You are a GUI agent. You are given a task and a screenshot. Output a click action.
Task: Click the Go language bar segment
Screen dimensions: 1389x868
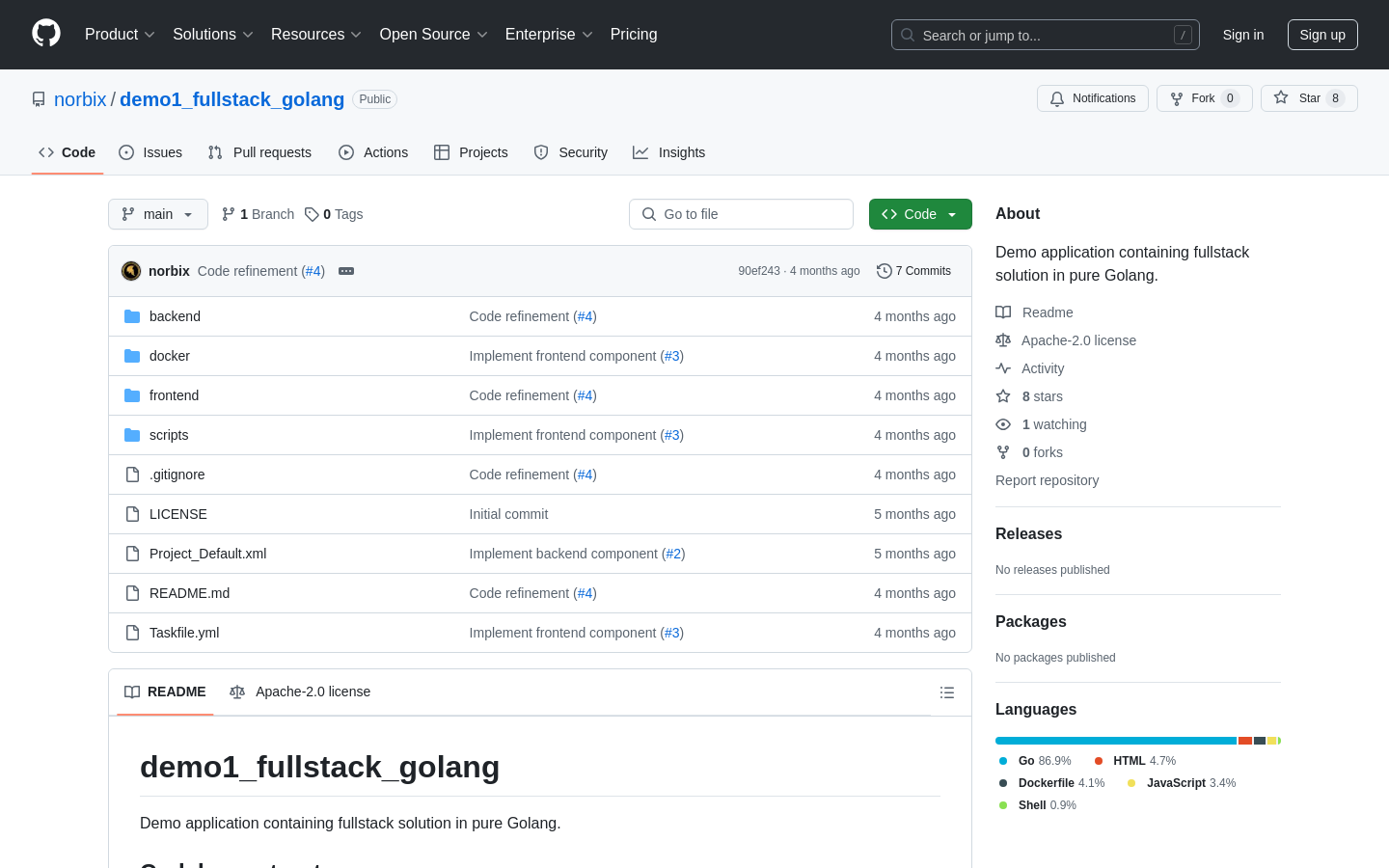(x=1116, y=741)
